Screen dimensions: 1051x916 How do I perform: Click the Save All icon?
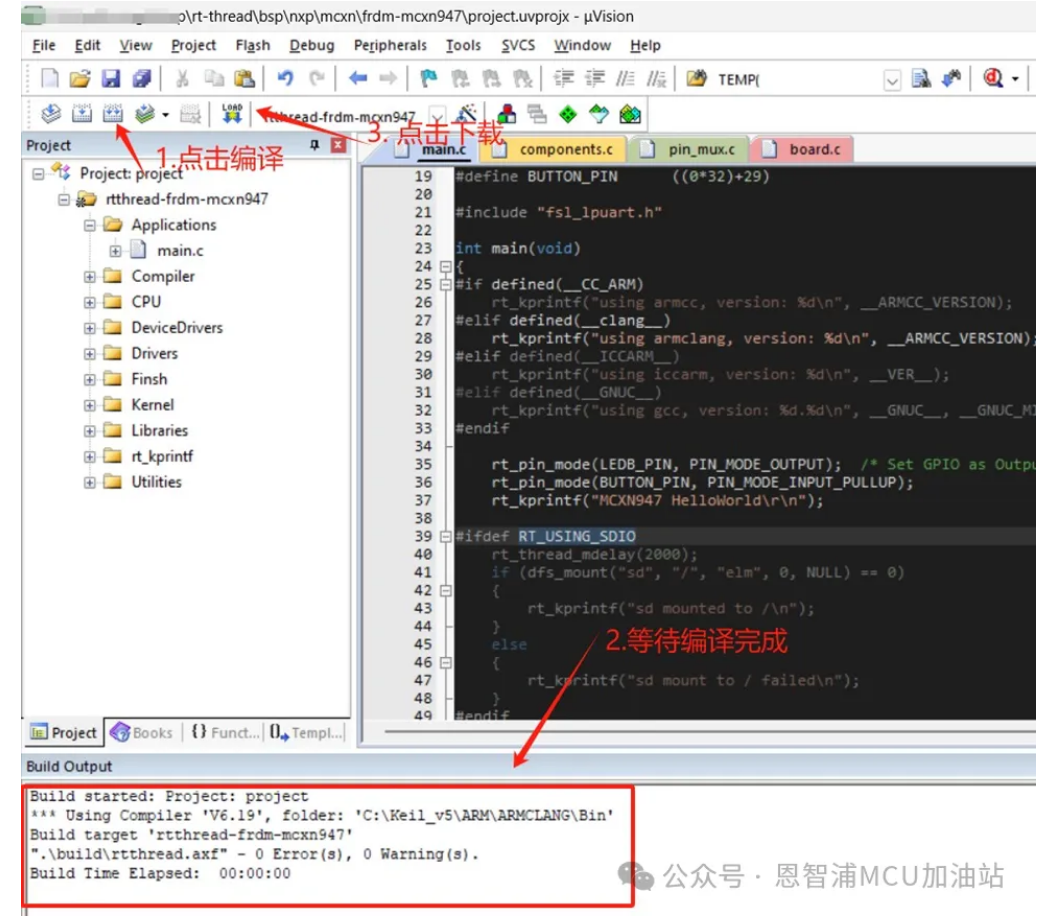point(141,79)
